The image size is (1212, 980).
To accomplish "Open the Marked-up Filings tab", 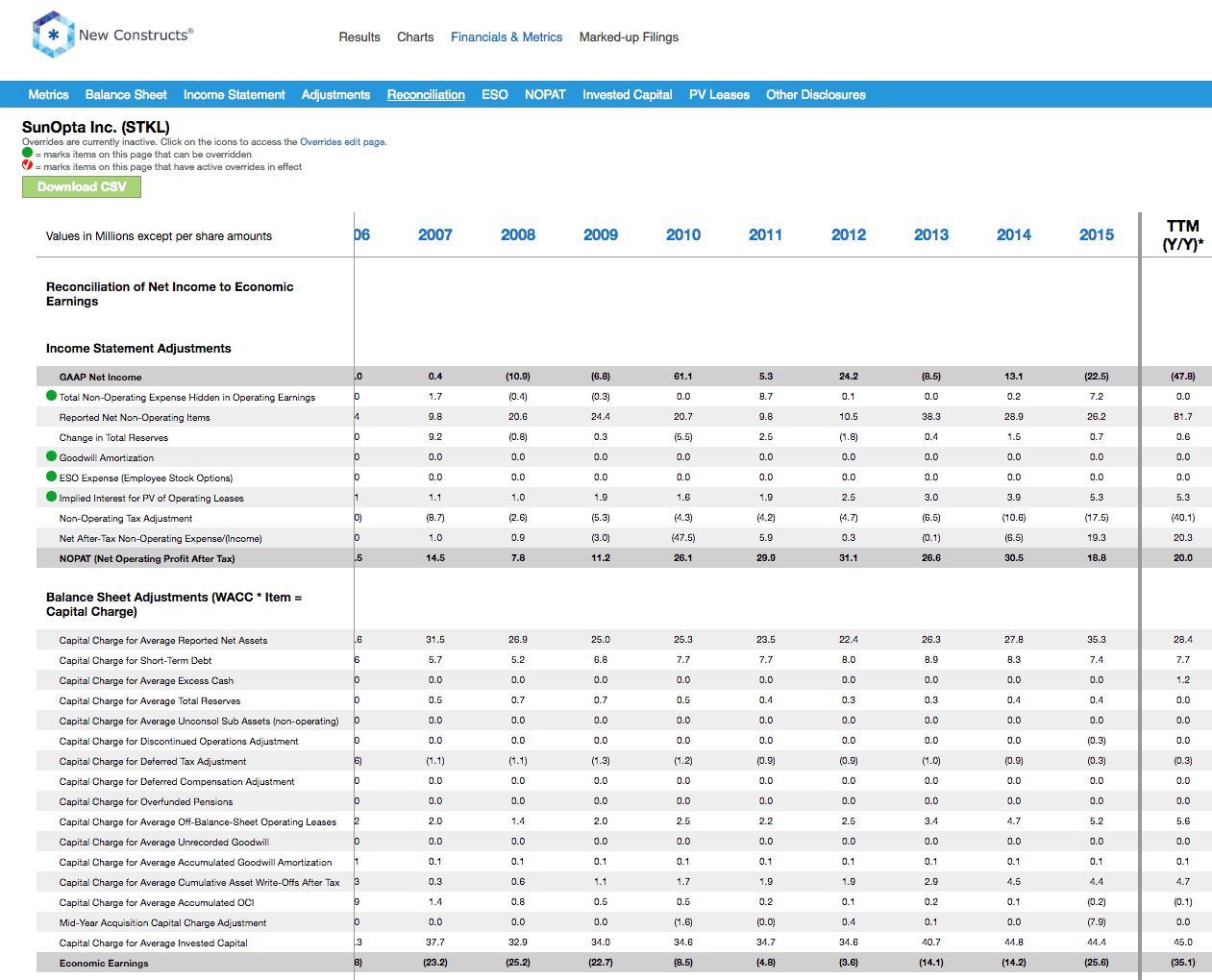I will [629, 37].
